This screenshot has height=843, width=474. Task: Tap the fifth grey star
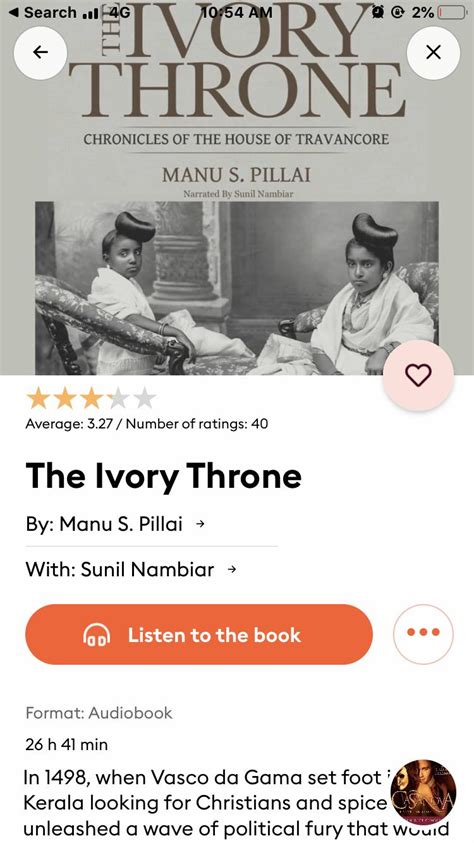144,399
